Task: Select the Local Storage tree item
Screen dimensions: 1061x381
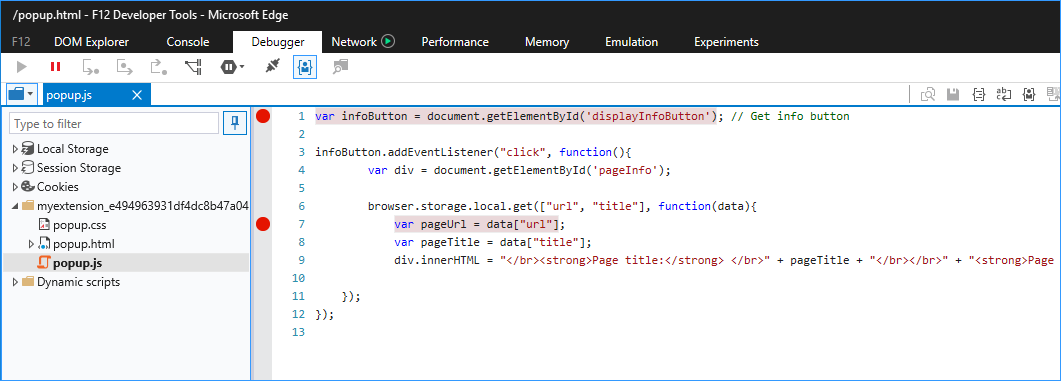Action: pyautogui.click(x=72, y=149)
